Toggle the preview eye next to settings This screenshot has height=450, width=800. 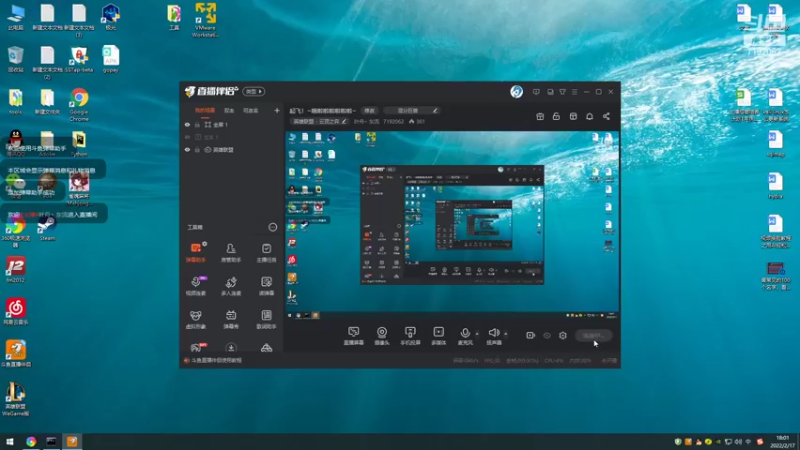point(547,335)
